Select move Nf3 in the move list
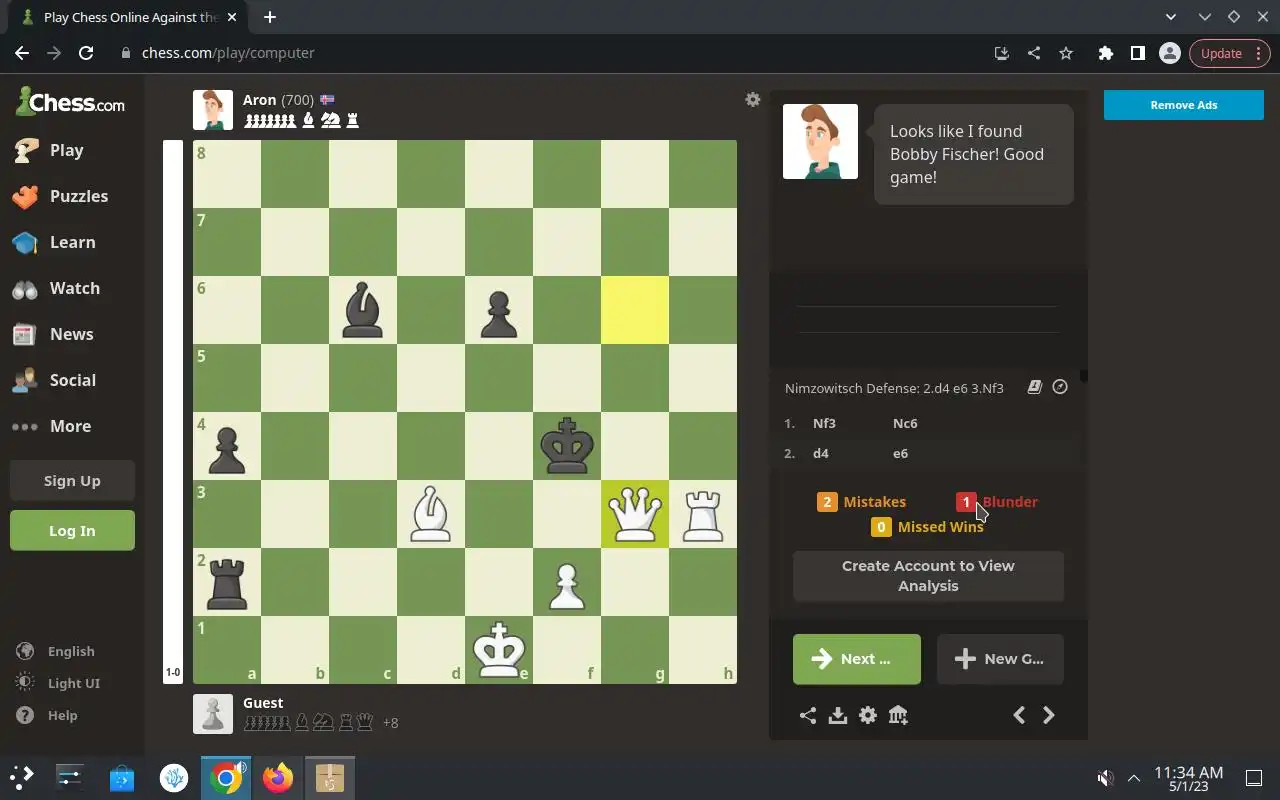The height and width of the screenshot is (800, 1280). click(x=824, y=423)
